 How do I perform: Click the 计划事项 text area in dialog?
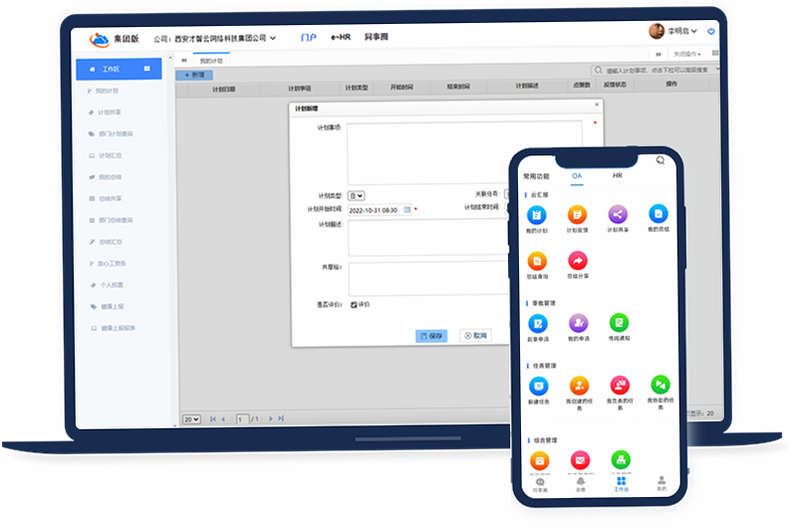point(465,153)
